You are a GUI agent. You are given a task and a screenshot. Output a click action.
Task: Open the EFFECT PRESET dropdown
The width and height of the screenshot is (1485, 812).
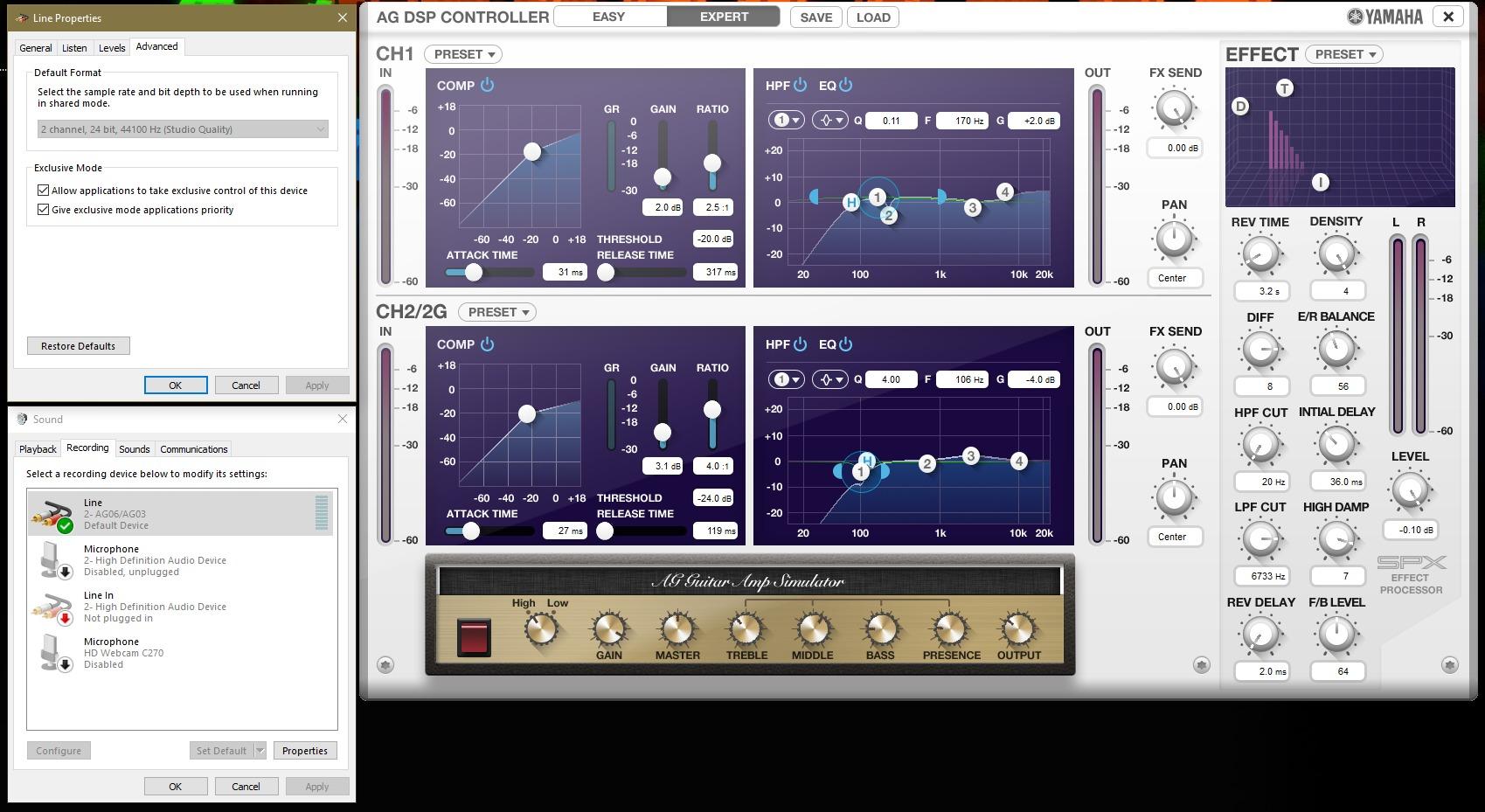[x=1344, y=54]
